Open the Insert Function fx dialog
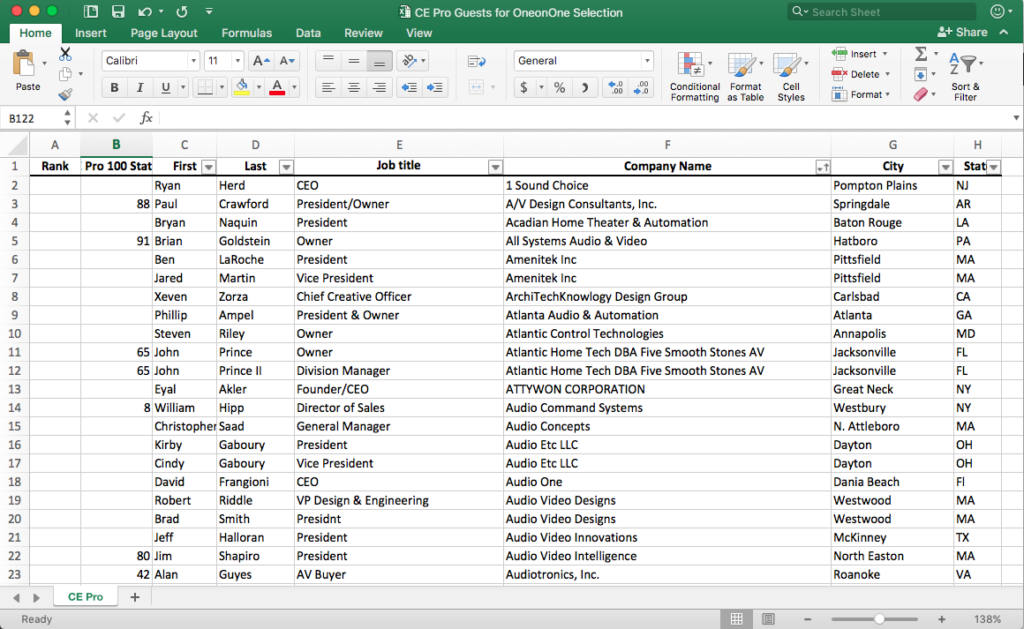1024x629 pixels. 146,118
